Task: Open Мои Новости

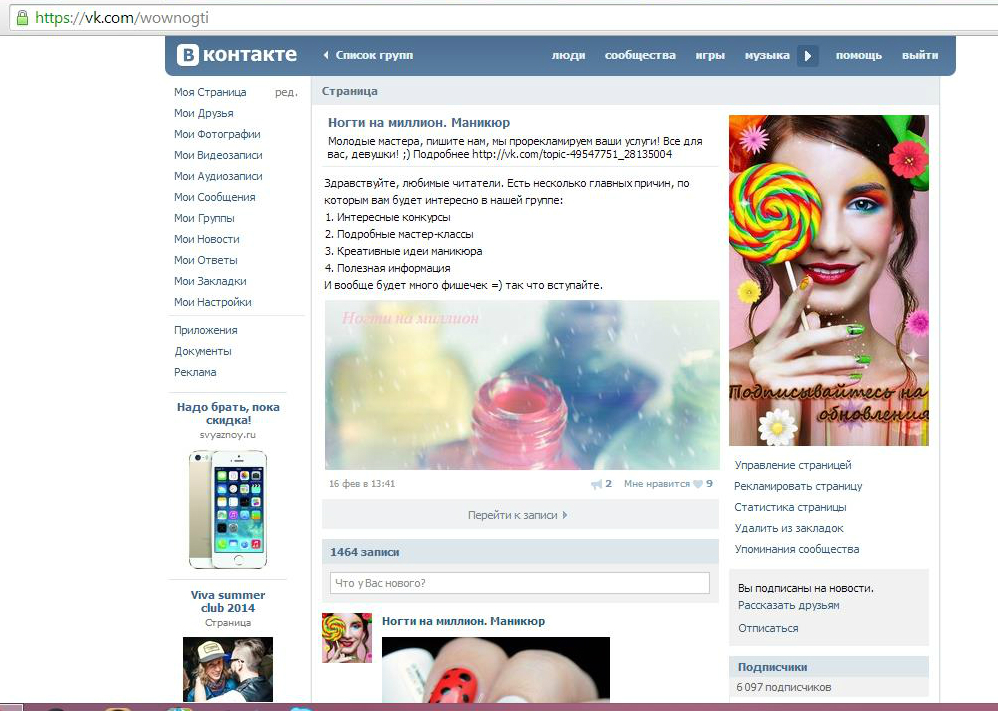Action: click(207, 239)
